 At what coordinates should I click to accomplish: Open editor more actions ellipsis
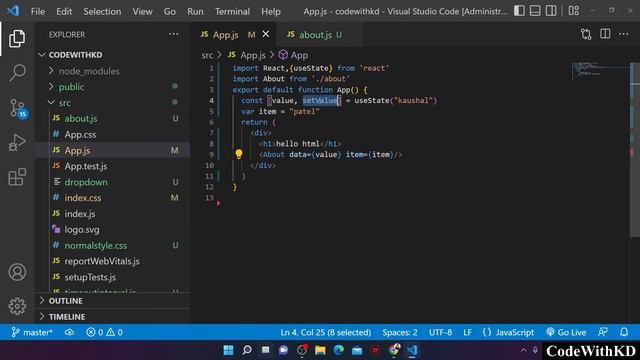tap(624, 34)
